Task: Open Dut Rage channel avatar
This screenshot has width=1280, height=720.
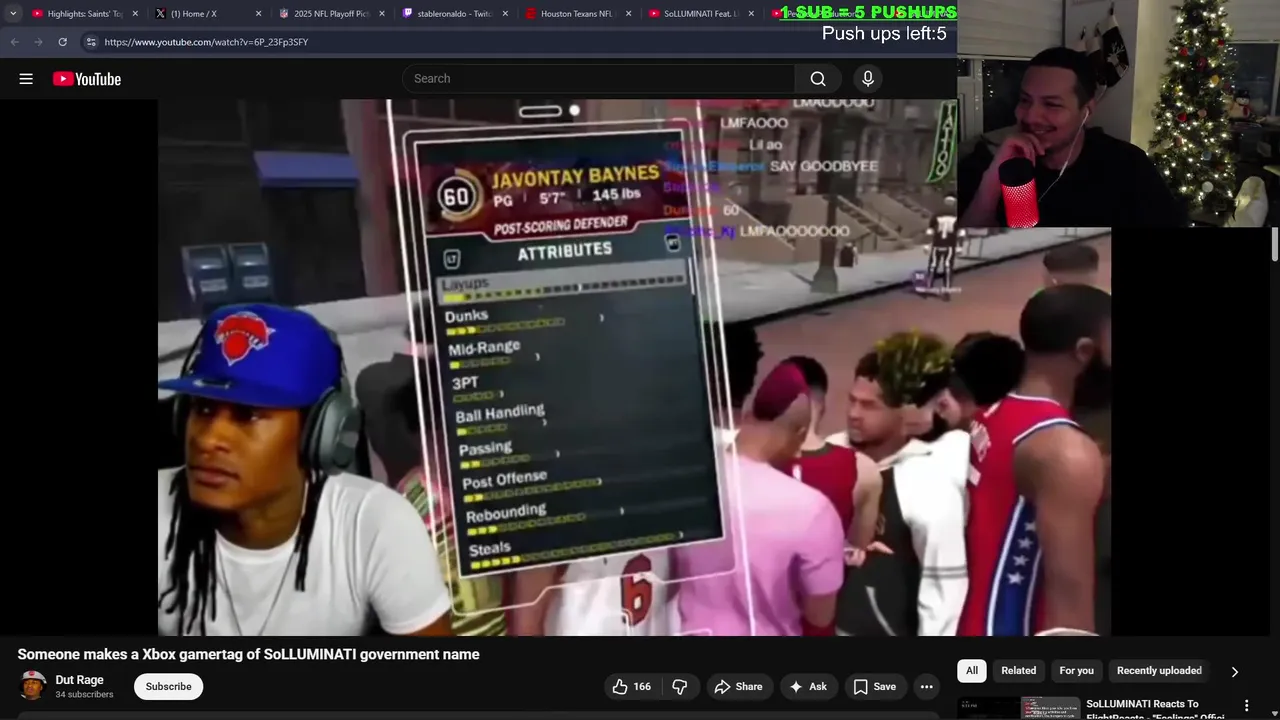Action: [x=33, y=686]
